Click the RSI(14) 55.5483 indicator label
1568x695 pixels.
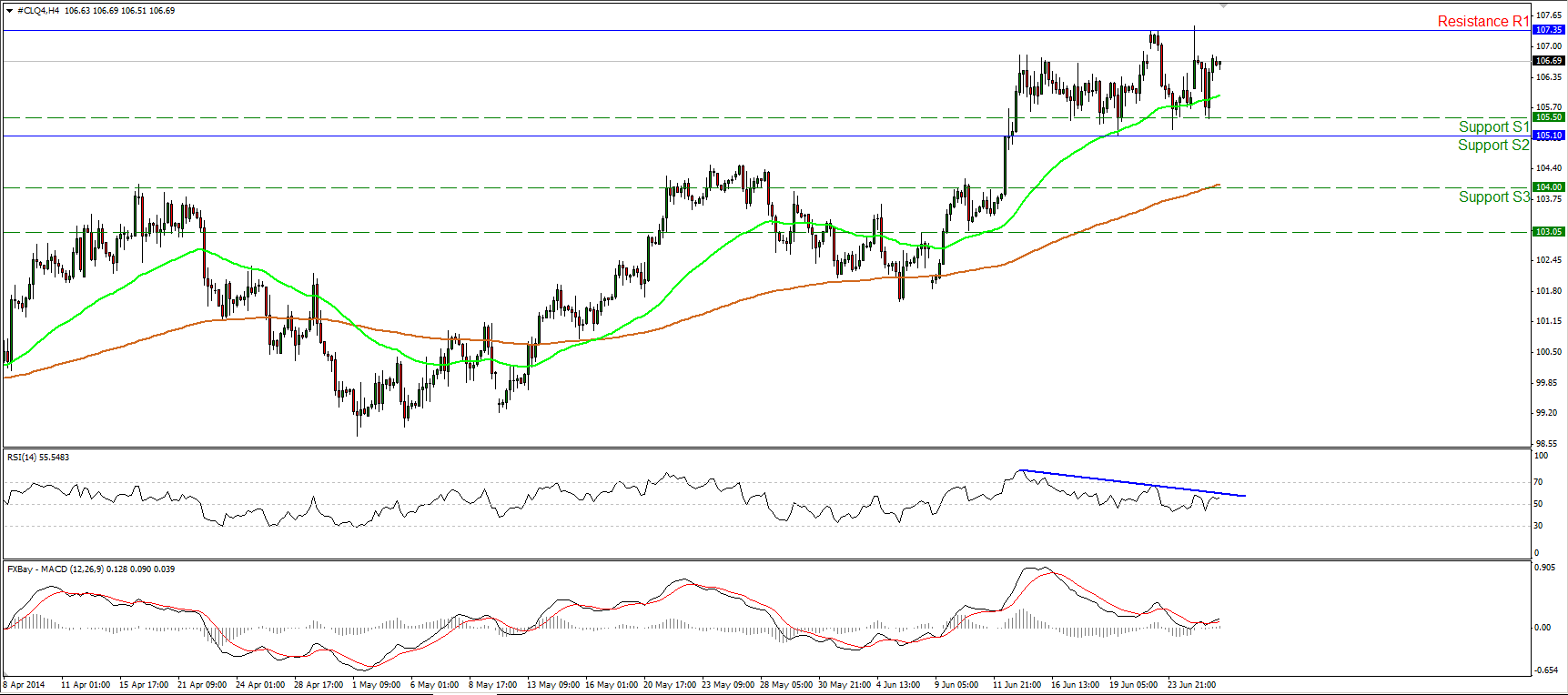[38, 458]
